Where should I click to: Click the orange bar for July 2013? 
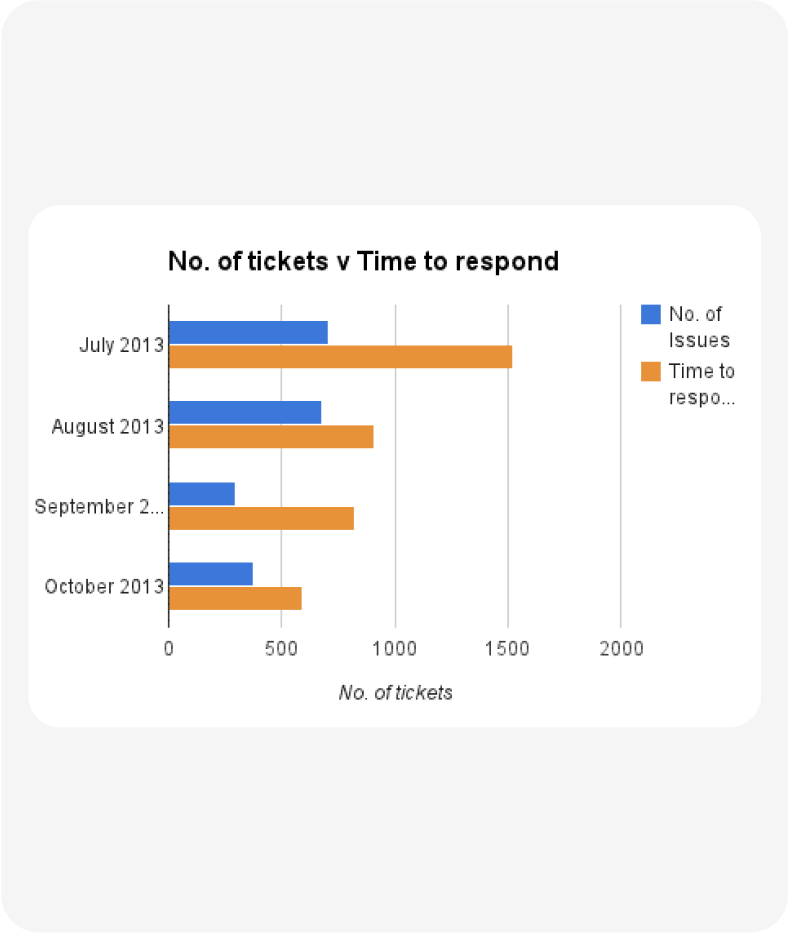pos(340,356)
